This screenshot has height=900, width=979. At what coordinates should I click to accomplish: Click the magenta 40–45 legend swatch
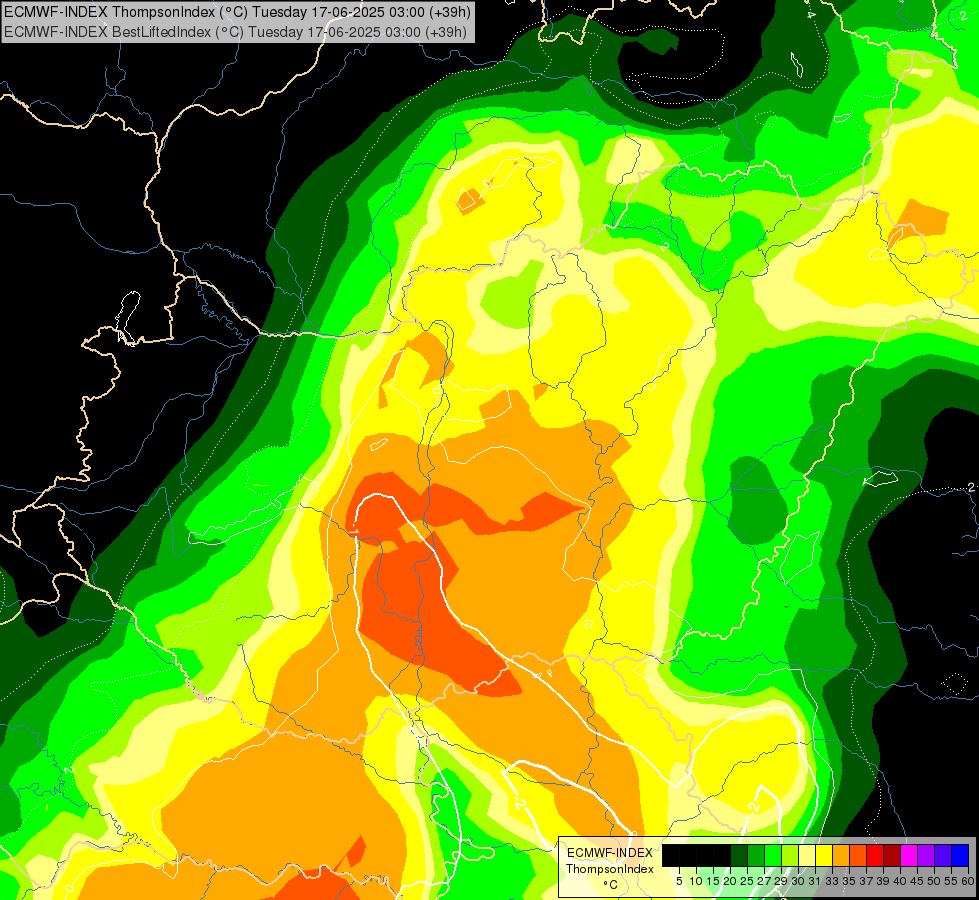pyautogui.click(x=909, y=855)
